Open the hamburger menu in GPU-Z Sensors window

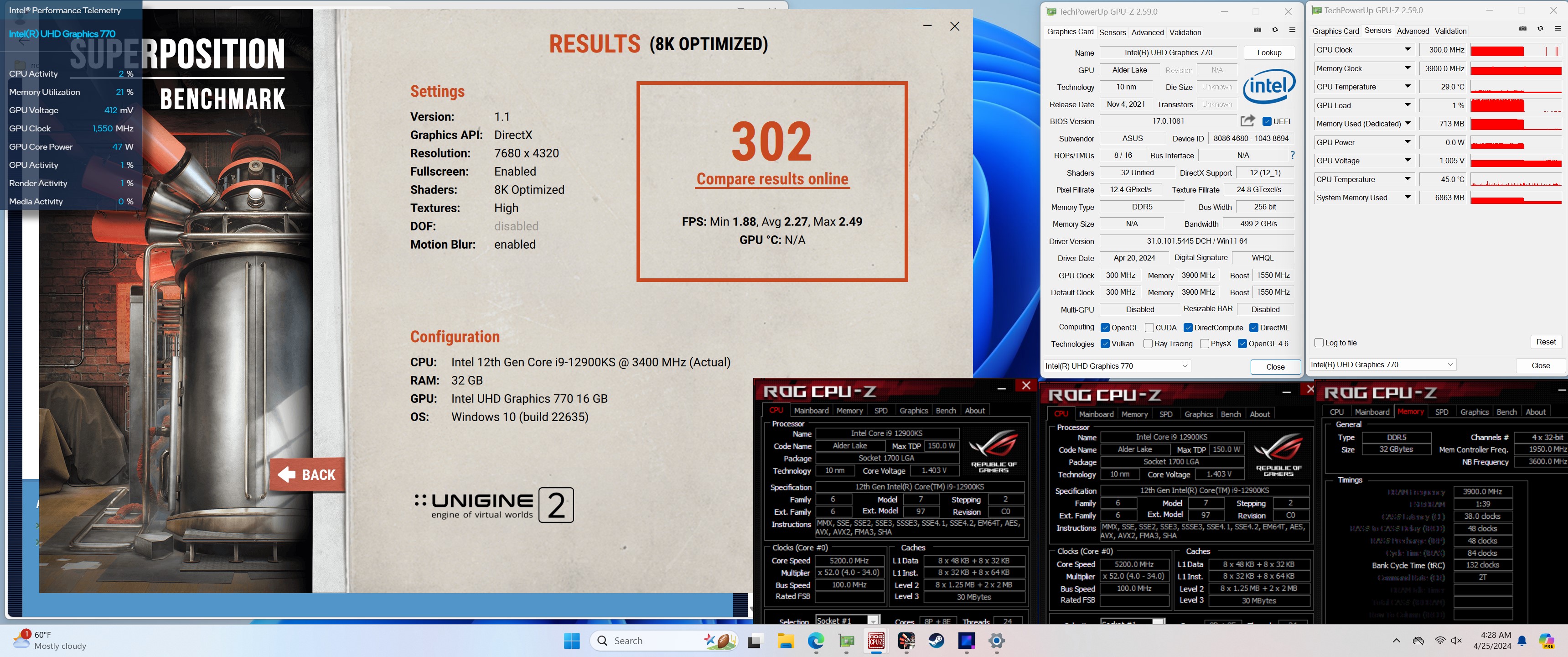(x=1557, y=29)
